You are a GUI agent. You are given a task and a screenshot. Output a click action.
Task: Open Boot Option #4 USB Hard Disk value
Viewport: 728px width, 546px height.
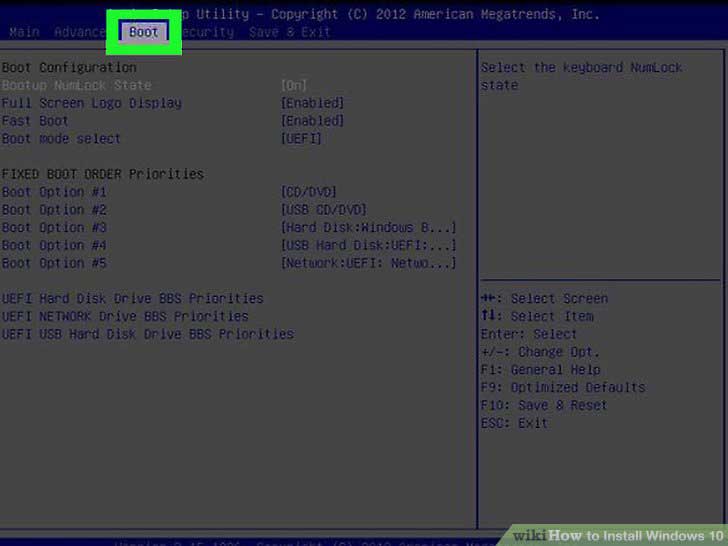point(368,245)
